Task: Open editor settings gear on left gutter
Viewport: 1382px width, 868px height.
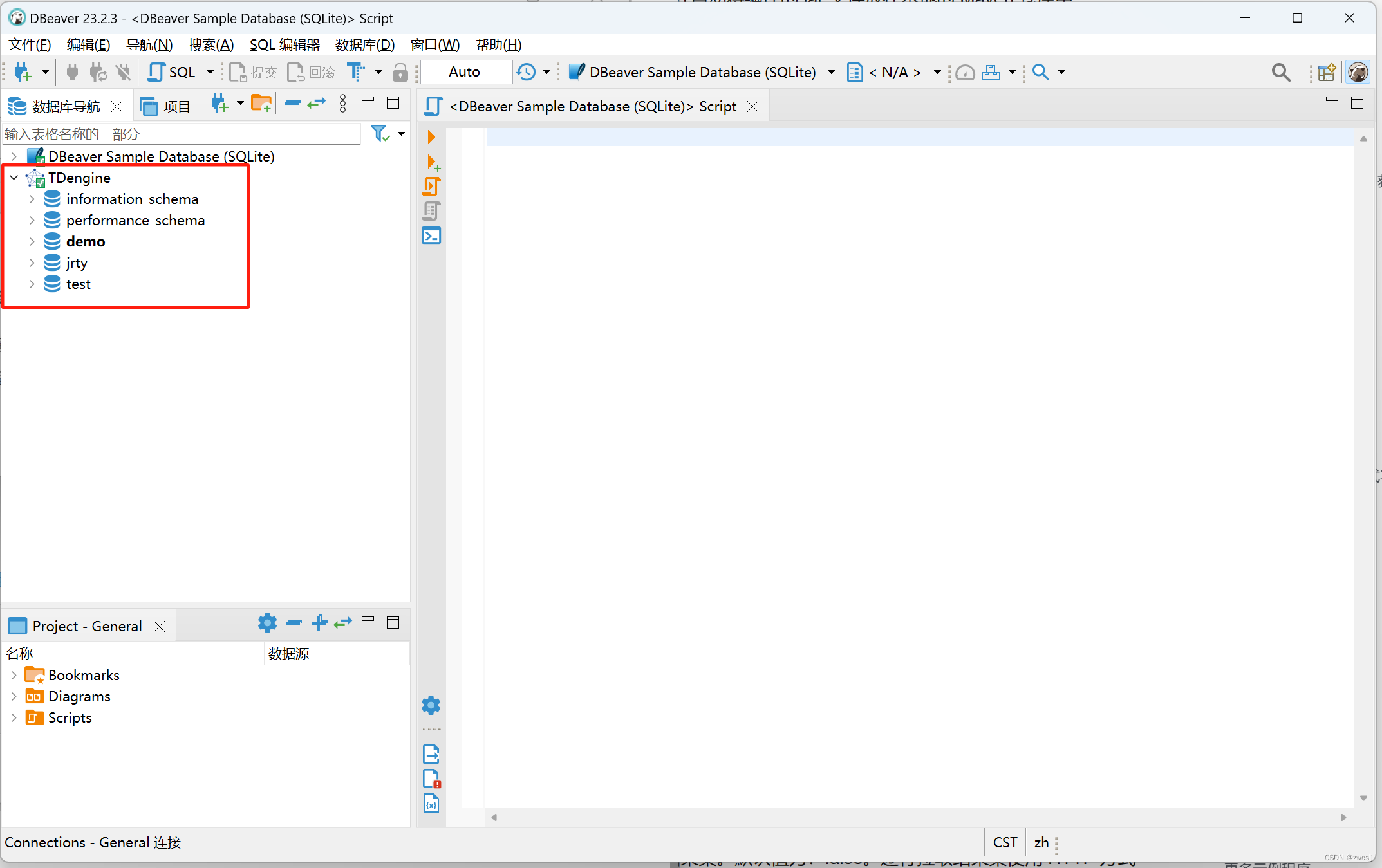Action: pyautogui.click(x=431, y=706)
